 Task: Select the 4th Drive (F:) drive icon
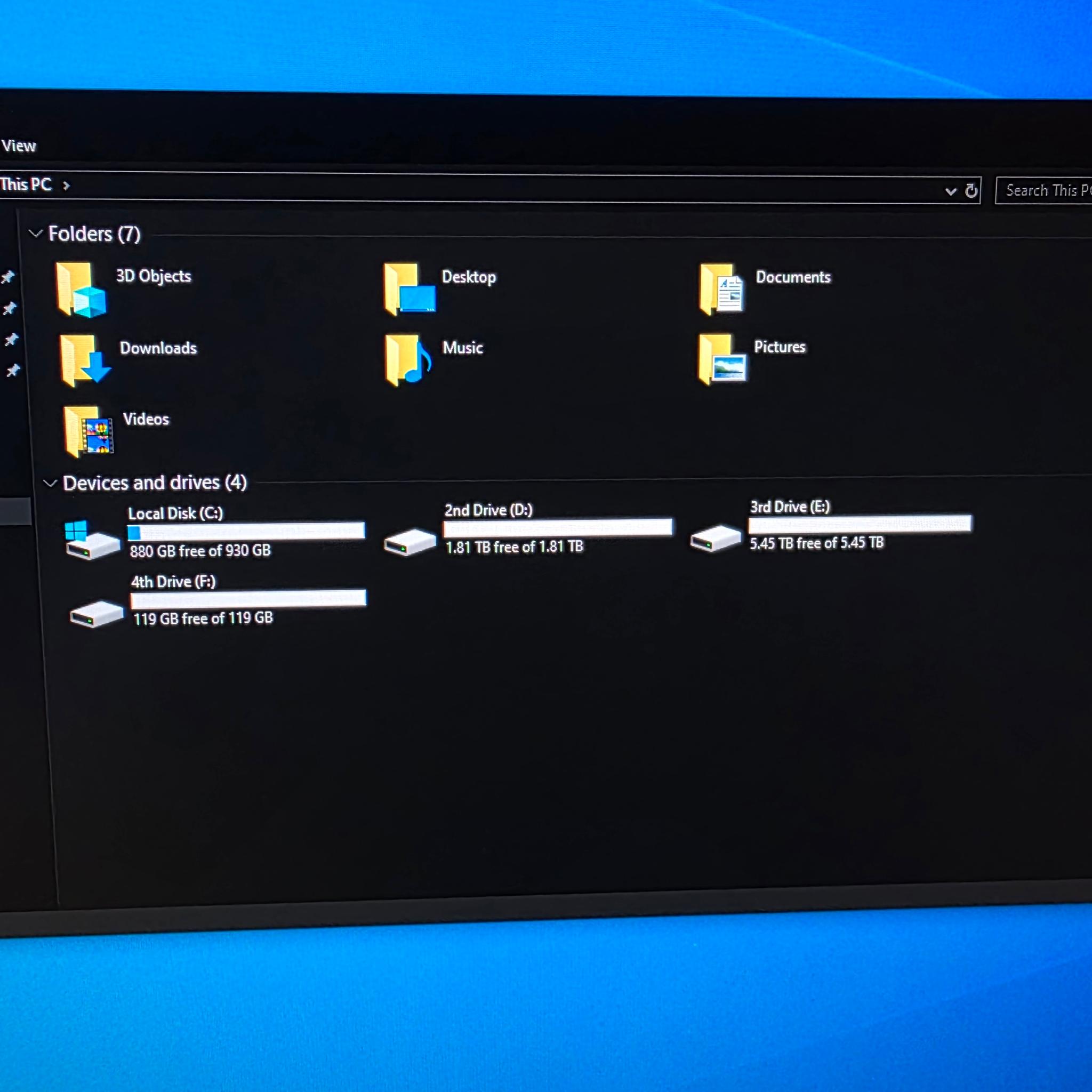tap(97, 614)
